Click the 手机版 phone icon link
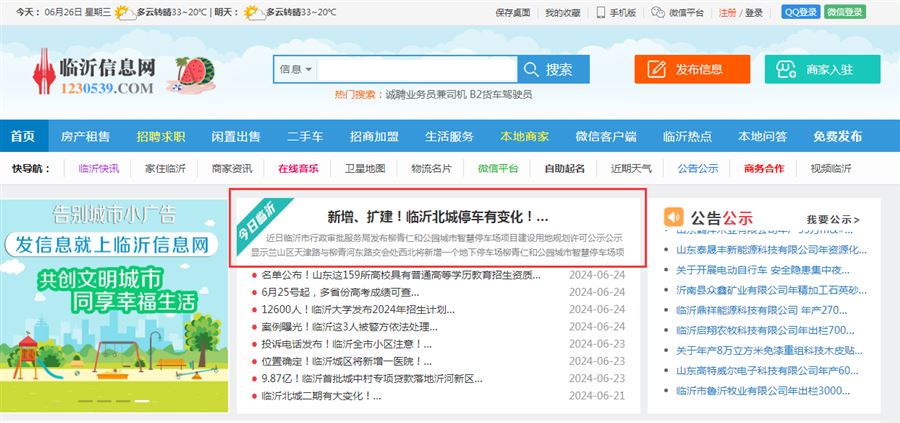 click(616, 13)
